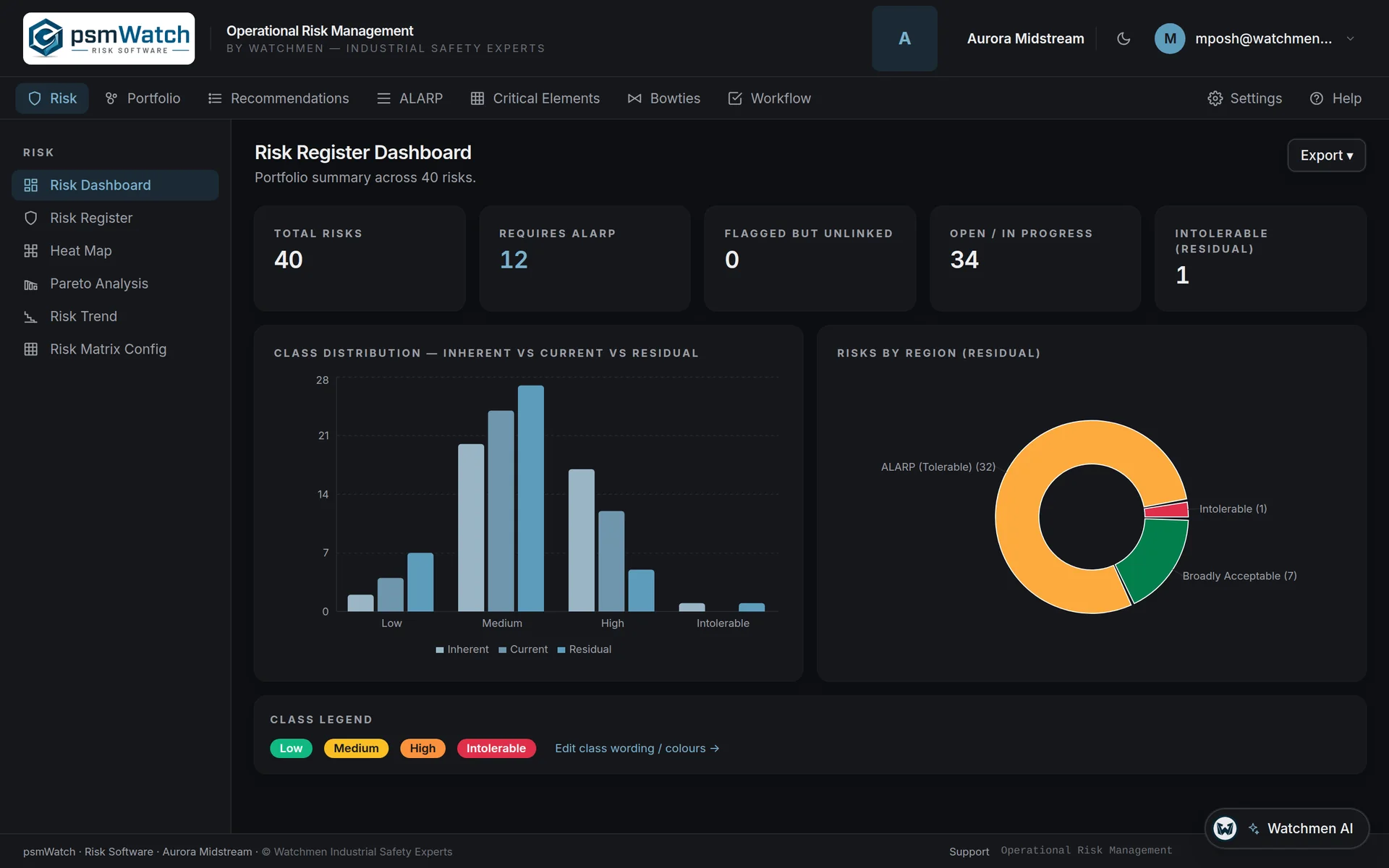Click the Portfolio nodes icon
This screenshot has width=1389, height=868.
point(111,98)
